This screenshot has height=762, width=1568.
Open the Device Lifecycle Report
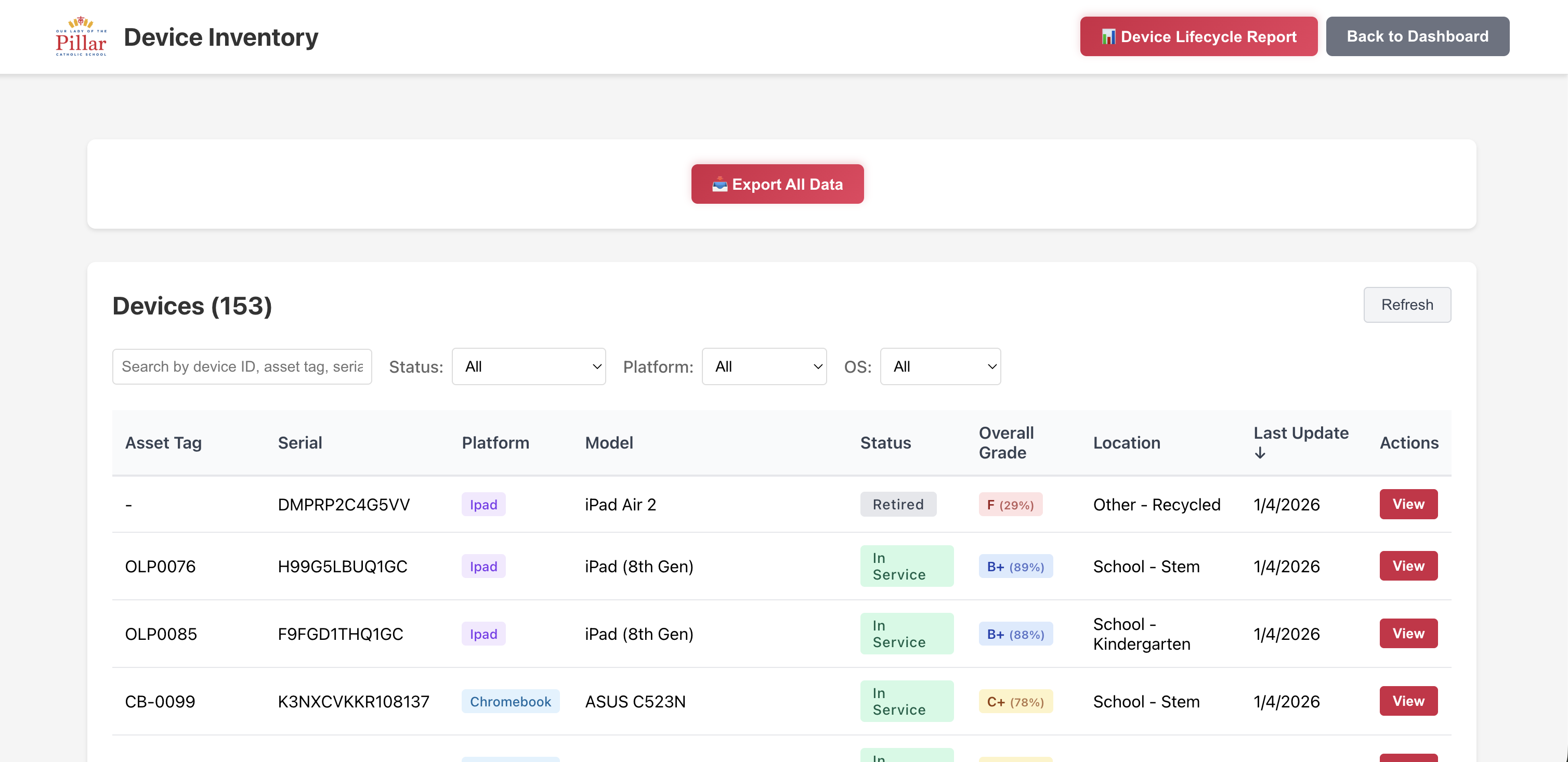pos(1198,36)
